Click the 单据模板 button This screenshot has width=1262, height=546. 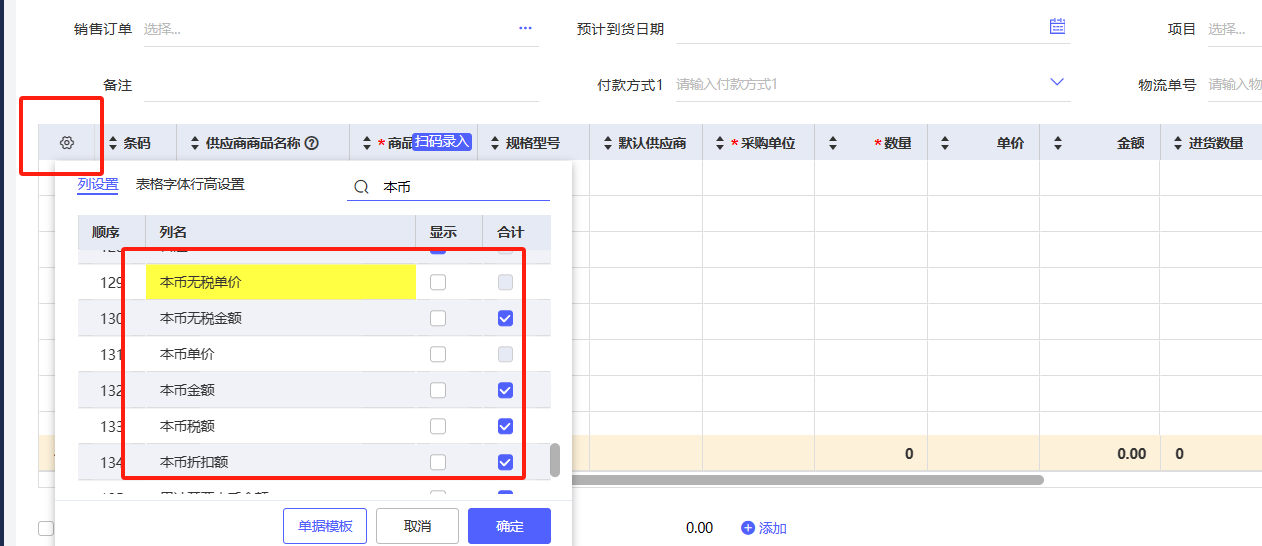324,526
